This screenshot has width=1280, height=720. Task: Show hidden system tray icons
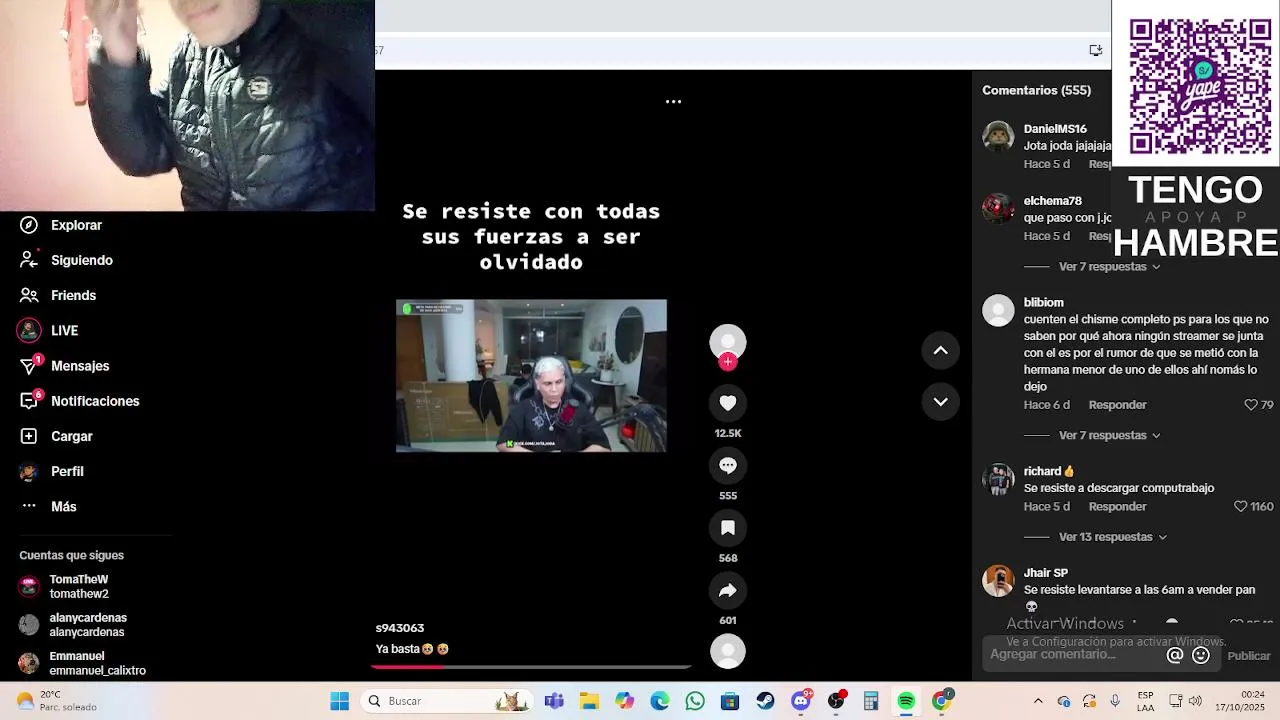point(1038,701)
